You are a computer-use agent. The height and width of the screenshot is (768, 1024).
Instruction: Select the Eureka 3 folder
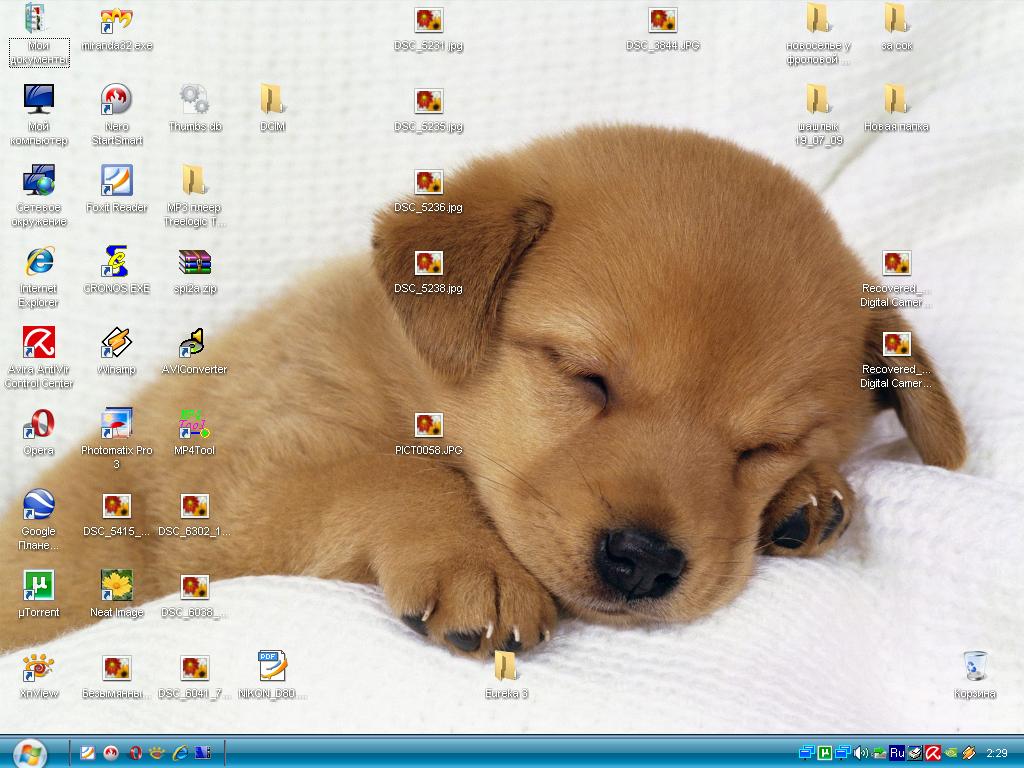coord(507,667)
